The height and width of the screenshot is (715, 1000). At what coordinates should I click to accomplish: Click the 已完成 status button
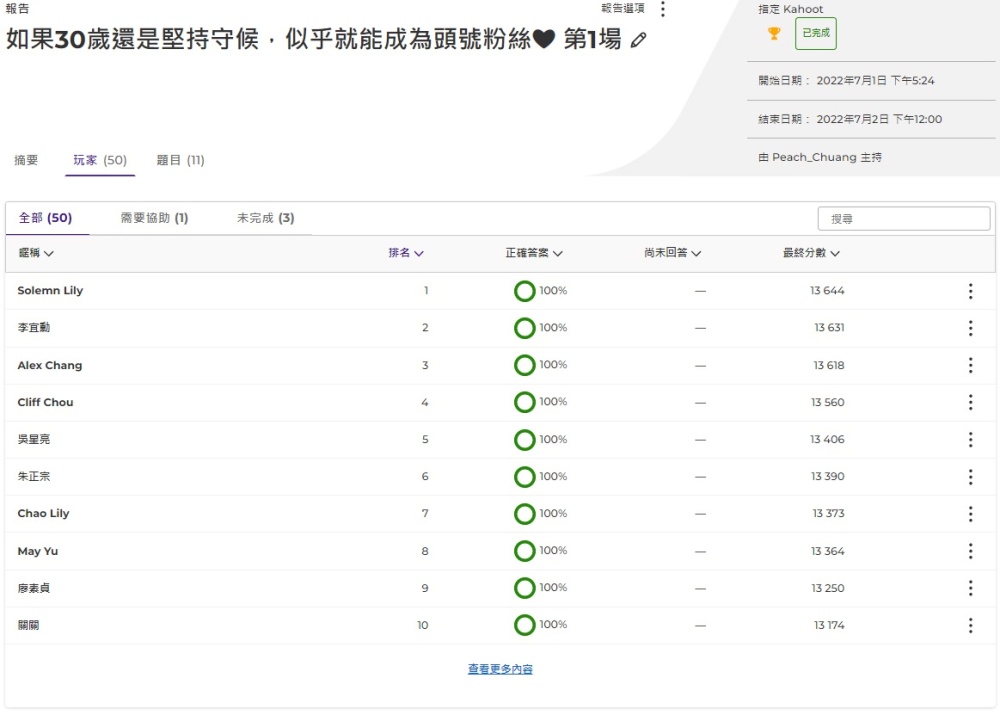point(815,33)
